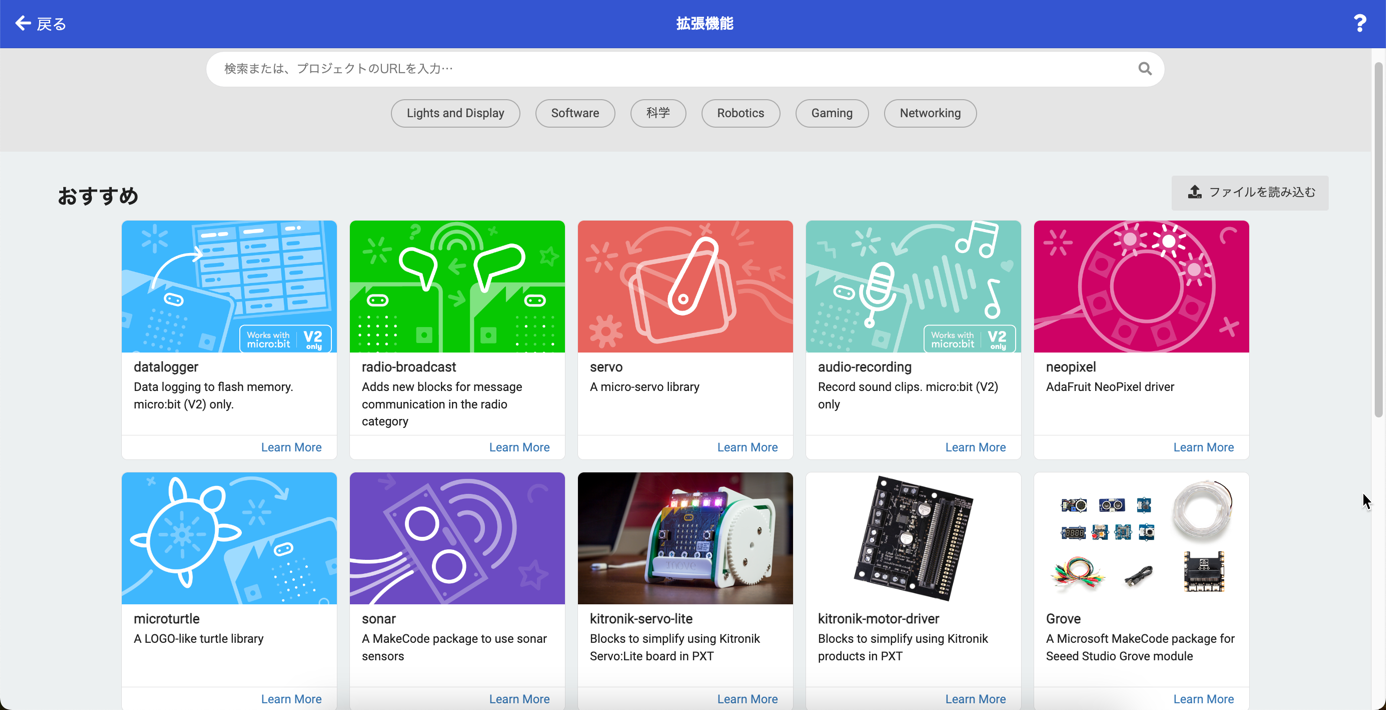The width and height of the screenshot is (1386, 710).
Task: Click the upload icon on import button
Action: coord(1194,191)
